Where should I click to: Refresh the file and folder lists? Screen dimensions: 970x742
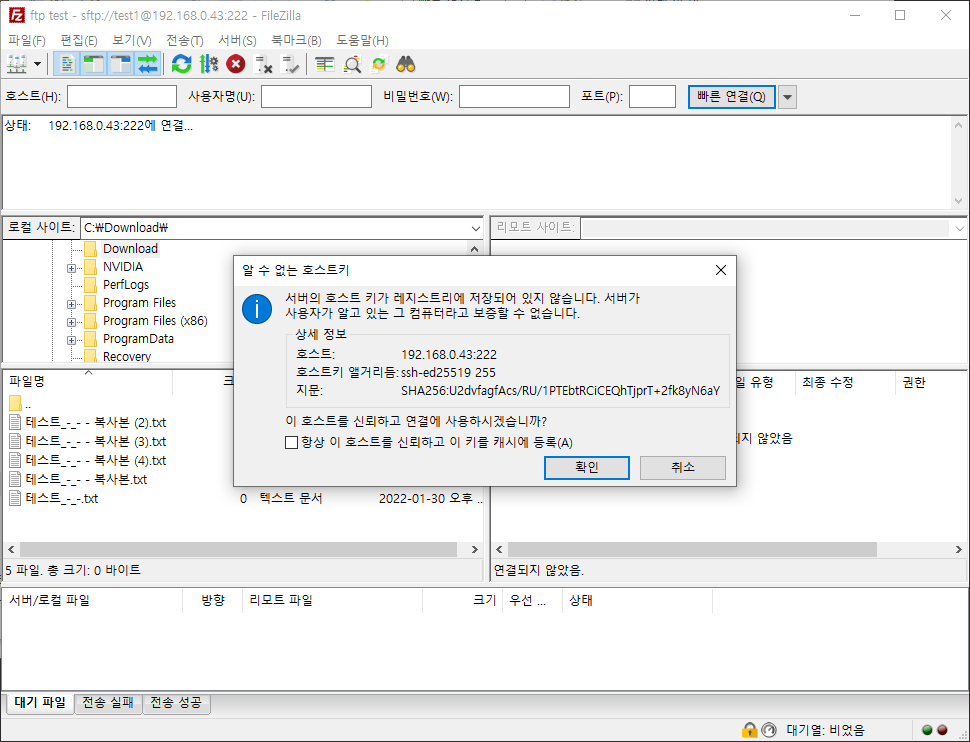point(181,64)
